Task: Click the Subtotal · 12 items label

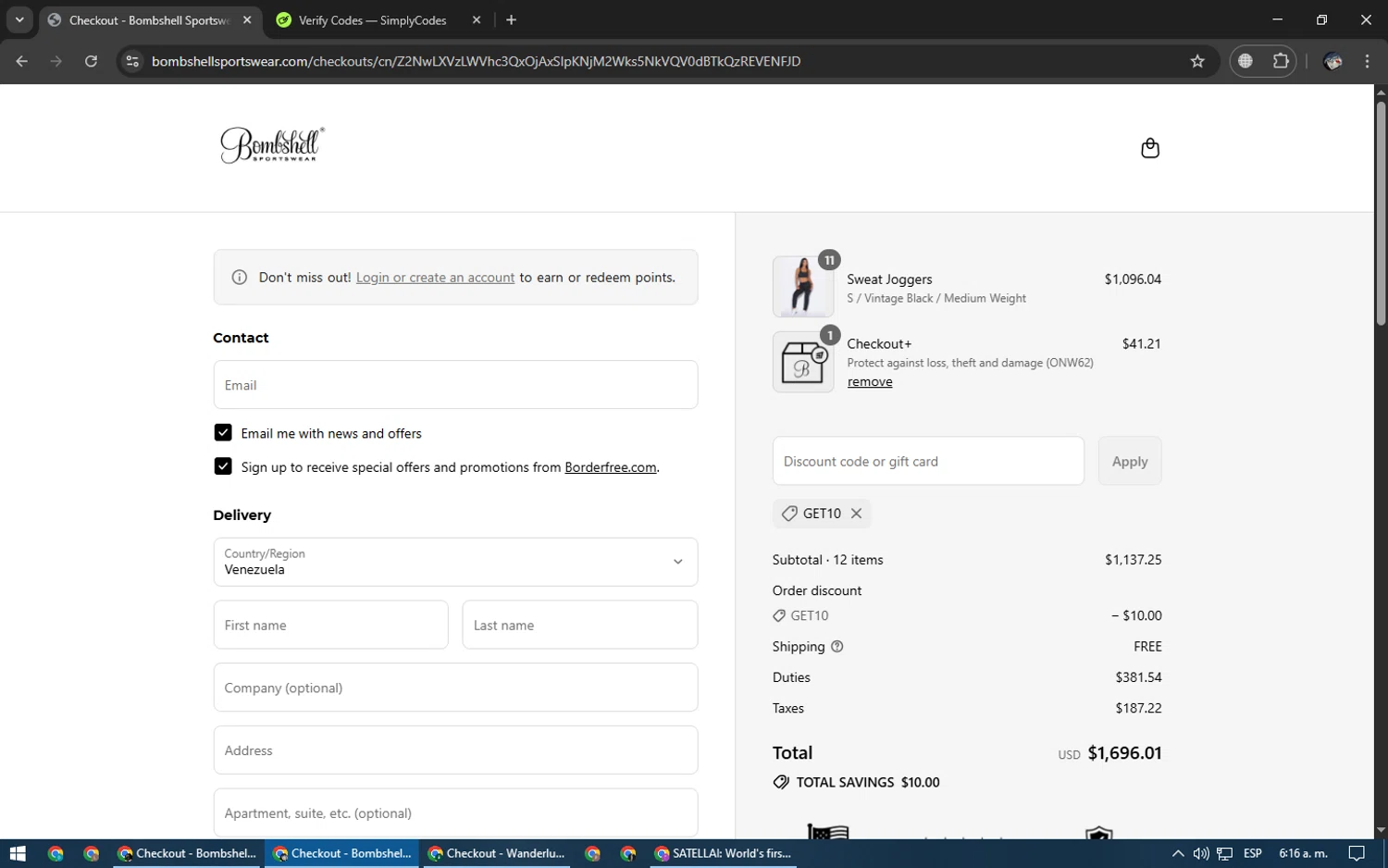Action: pos(827,560)
